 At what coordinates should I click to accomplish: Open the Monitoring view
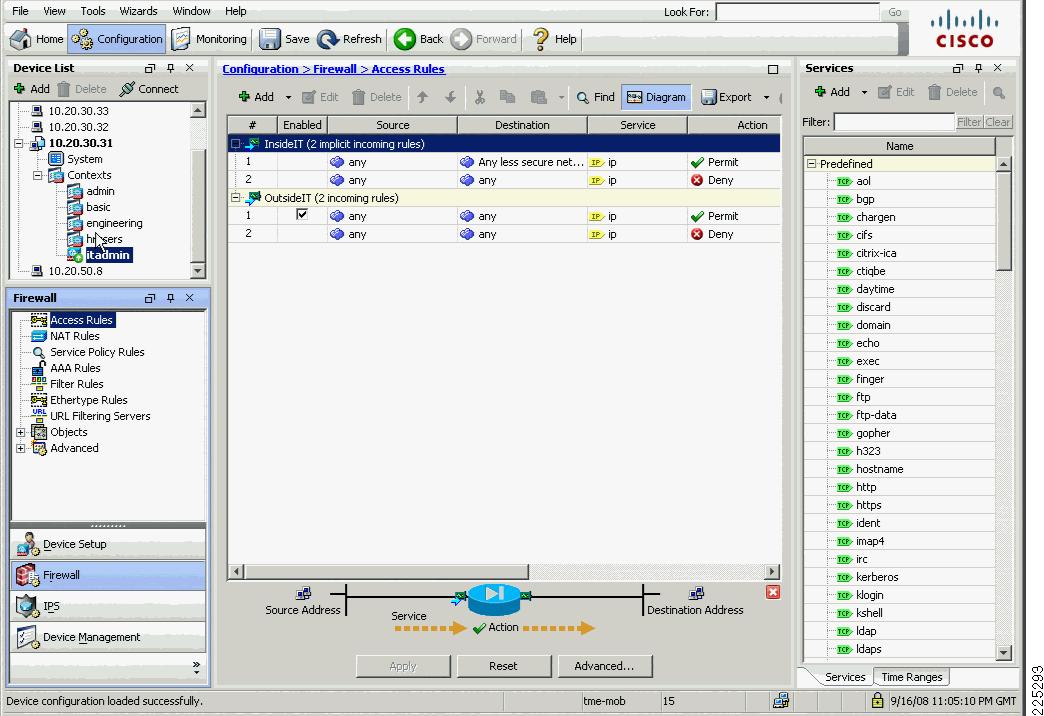211,39
